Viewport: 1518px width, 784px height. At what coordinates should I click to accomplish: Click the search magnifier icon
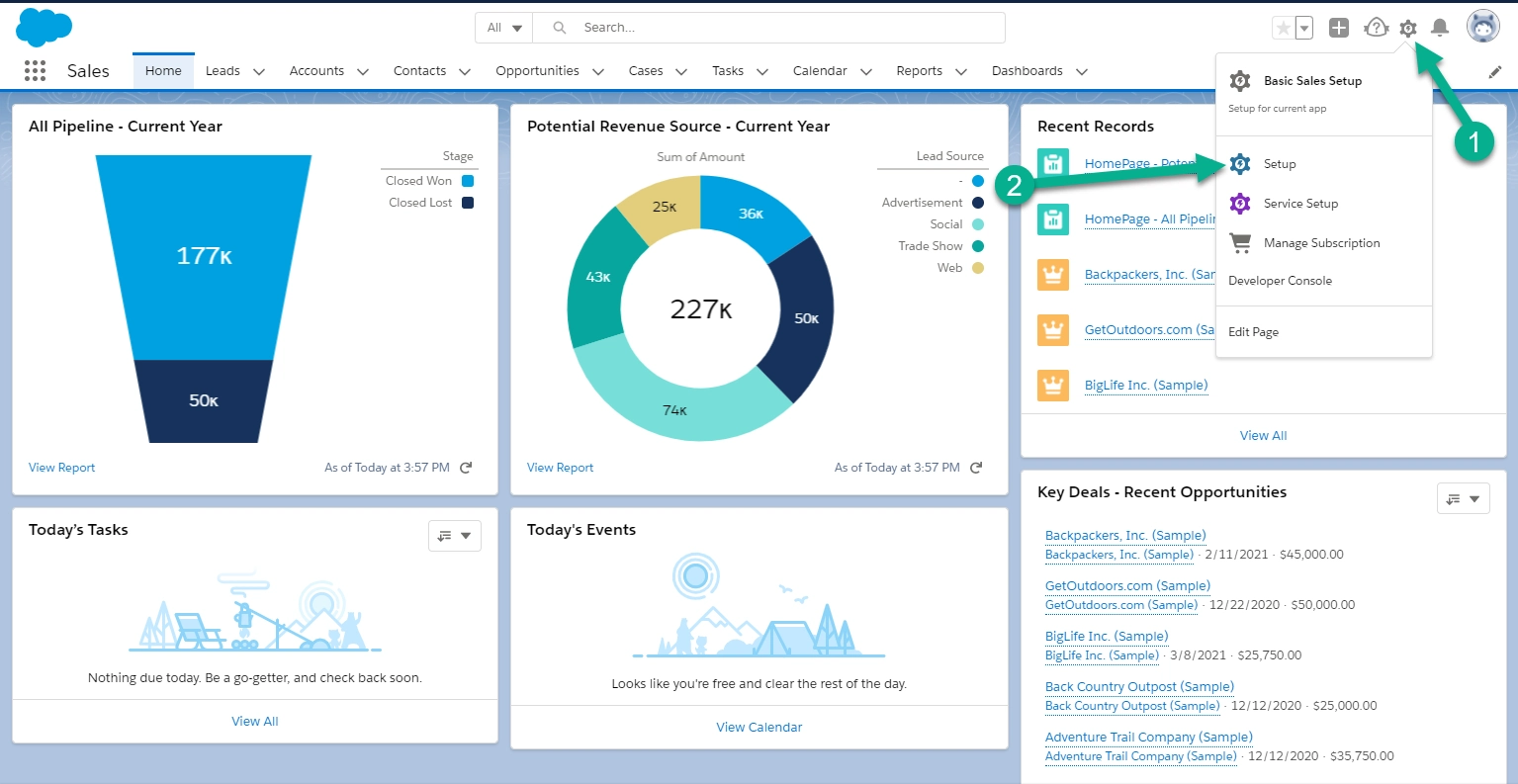tap(560, 28)
